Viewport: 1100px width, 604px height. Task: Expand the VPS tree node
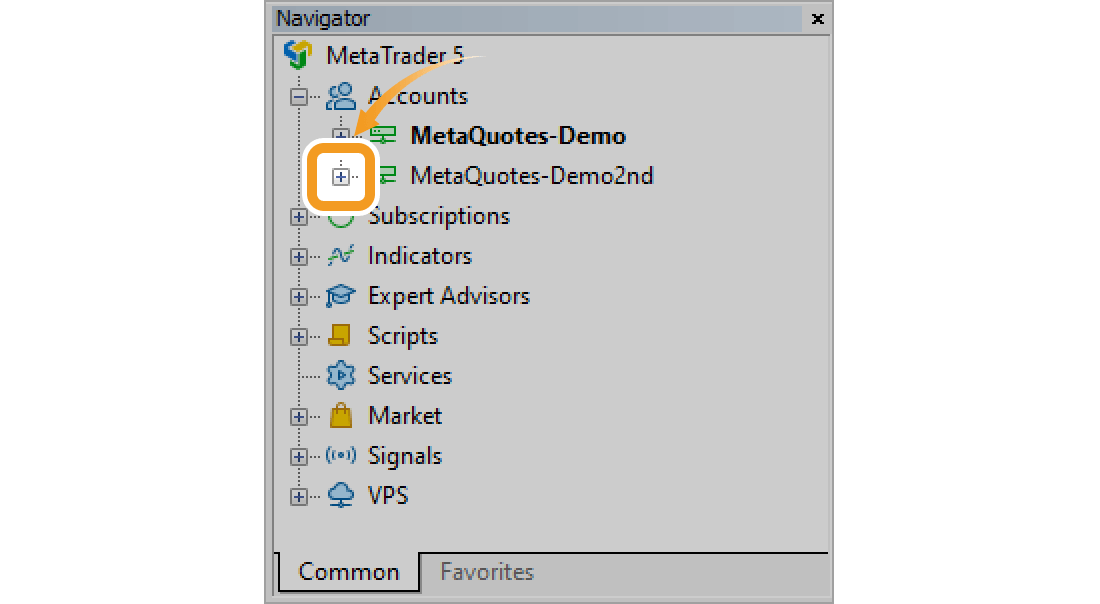[x=298, y=497]
